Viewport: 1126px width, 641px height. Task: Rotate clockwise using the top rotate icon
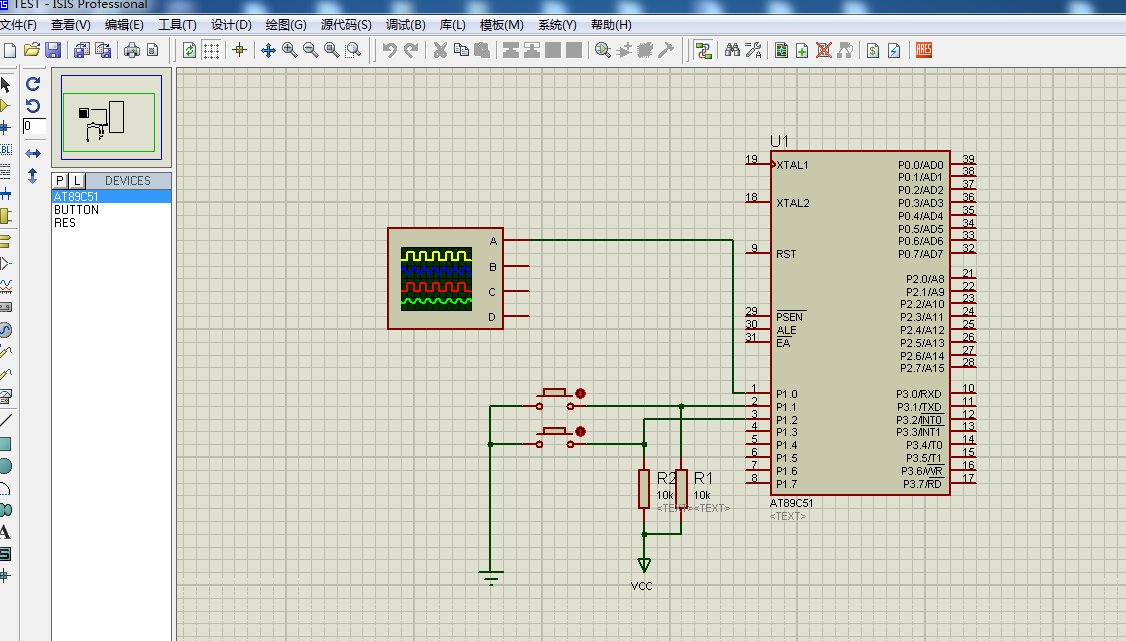33,84
